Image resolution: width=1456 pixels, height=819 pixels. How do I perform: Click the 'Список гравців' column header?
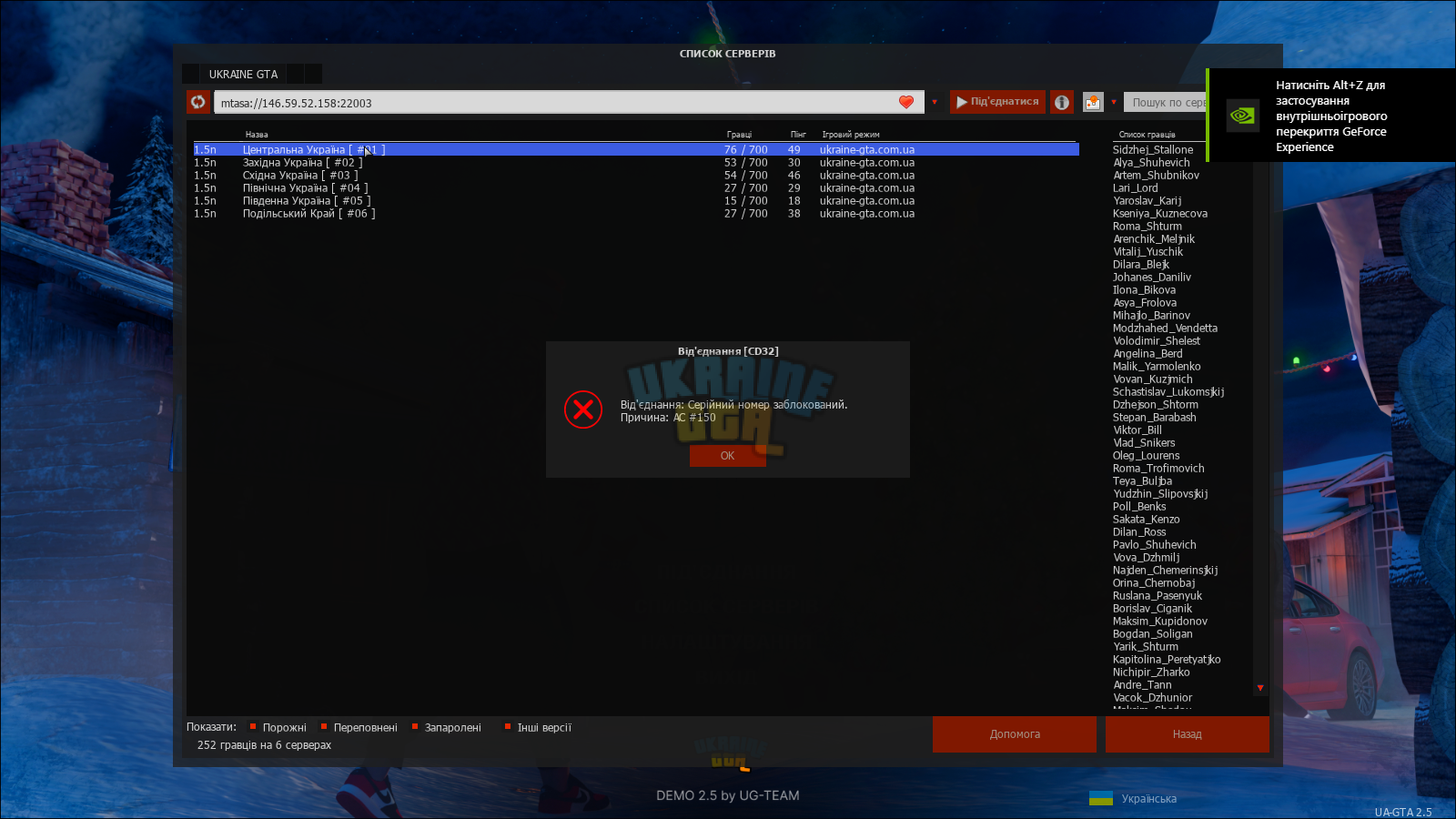pyautogui.click(x=1147, y=135)
